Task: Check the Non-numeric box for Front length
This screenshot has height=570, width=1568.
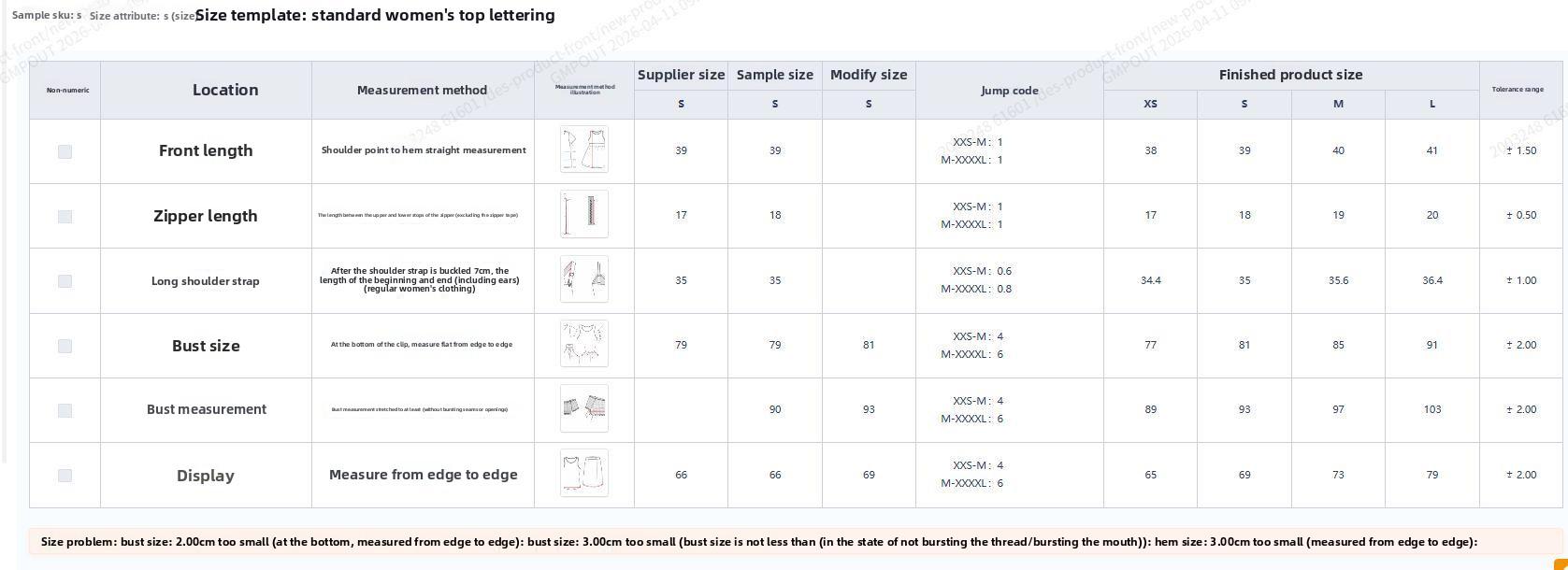Action: [x=65, y=151]
